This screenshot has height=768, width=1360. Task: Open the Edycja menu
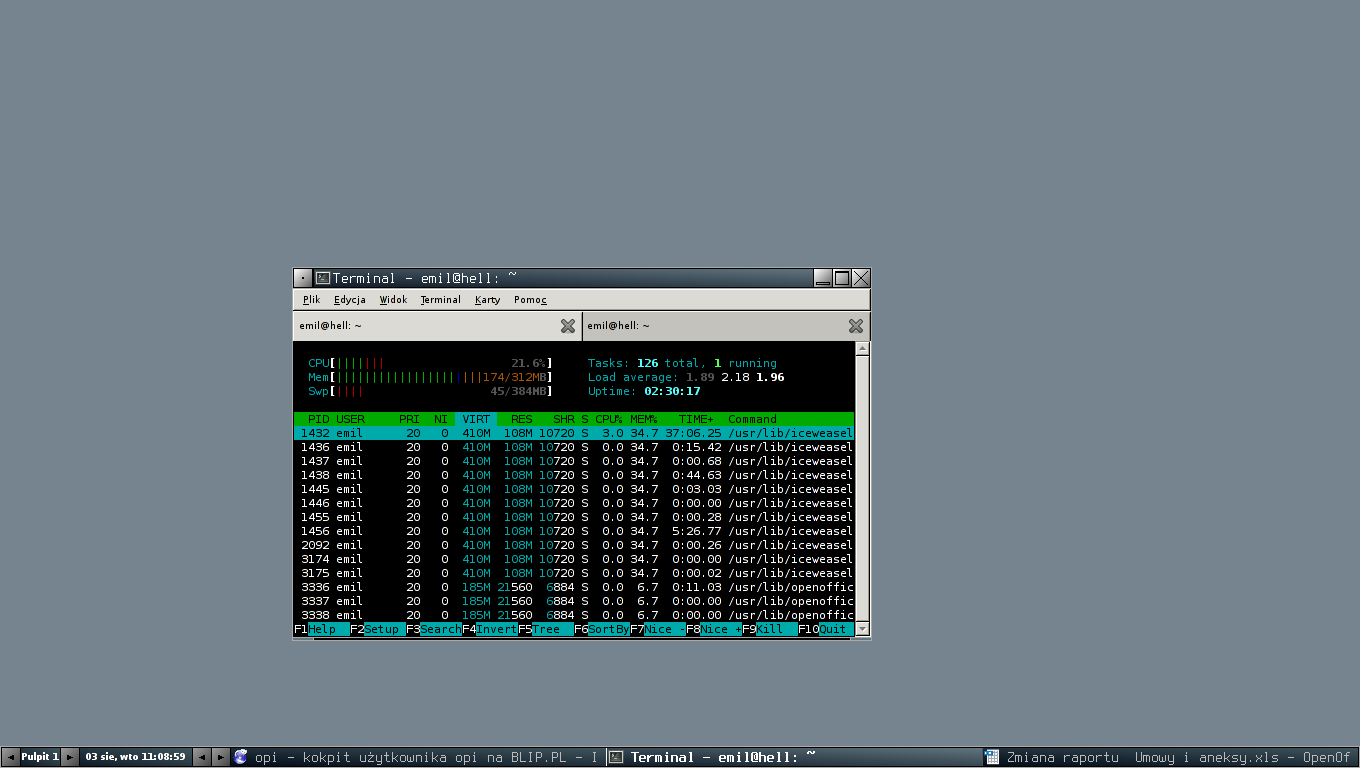coord(349,300)
